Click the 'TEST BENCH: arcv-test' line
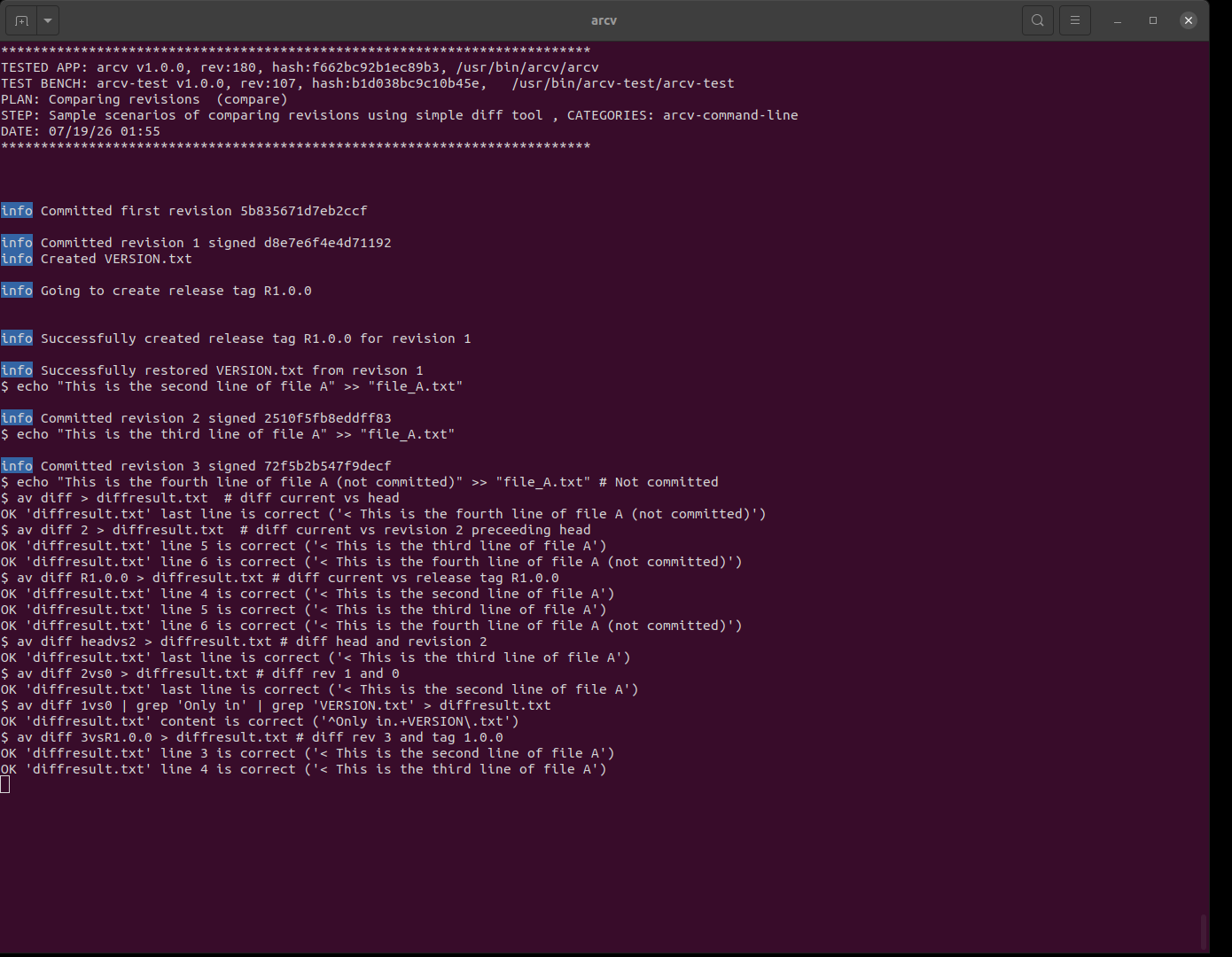 pyautogui.click(x=368, y=83)
